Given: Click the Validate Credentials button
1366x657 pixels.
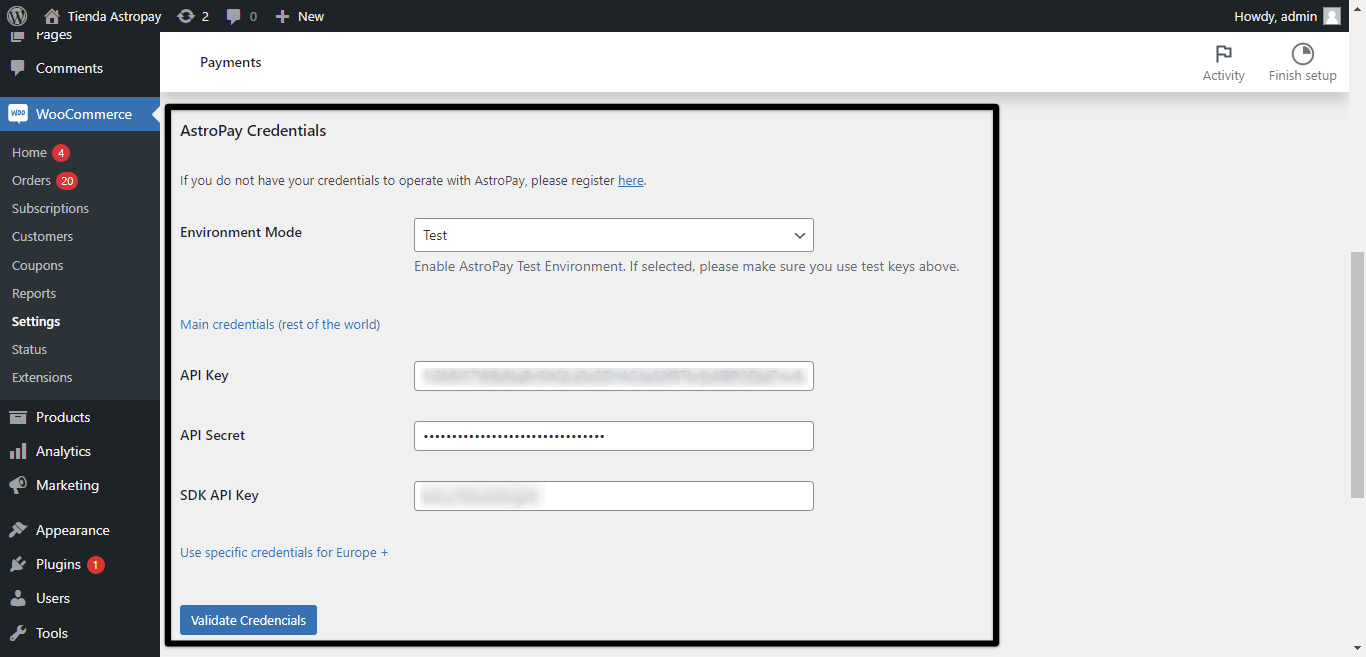Looking at the screenshot, I should click(x=248, y=620).
